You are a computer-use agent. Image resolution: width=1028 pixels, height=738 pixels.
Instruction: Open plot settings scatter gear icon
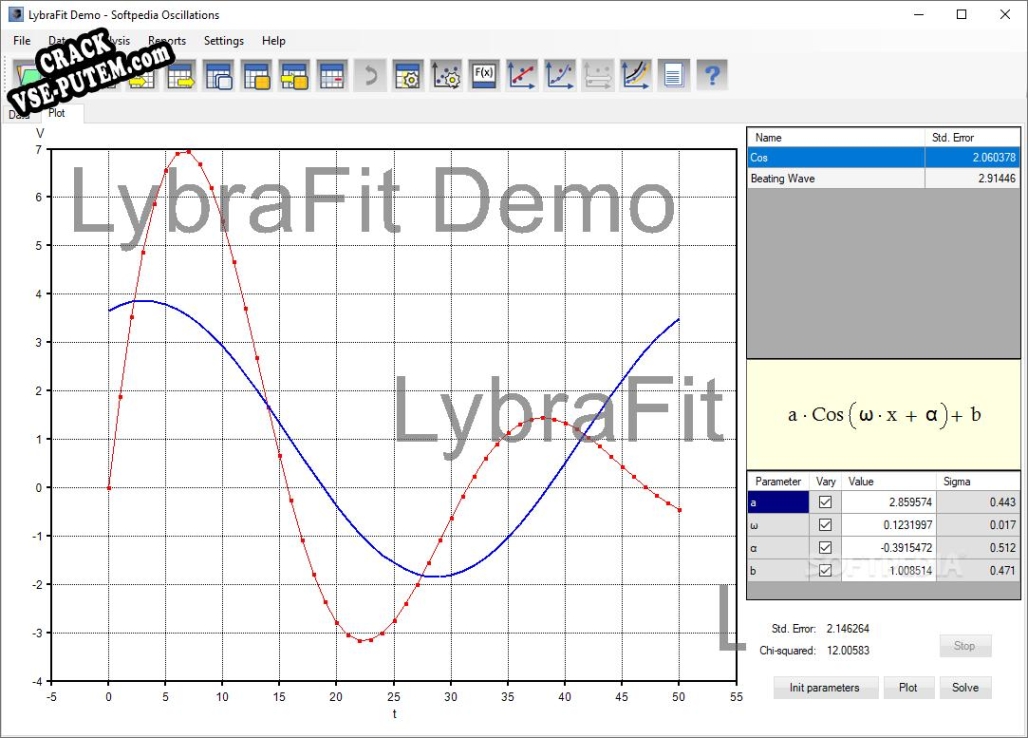pos(446,75)
